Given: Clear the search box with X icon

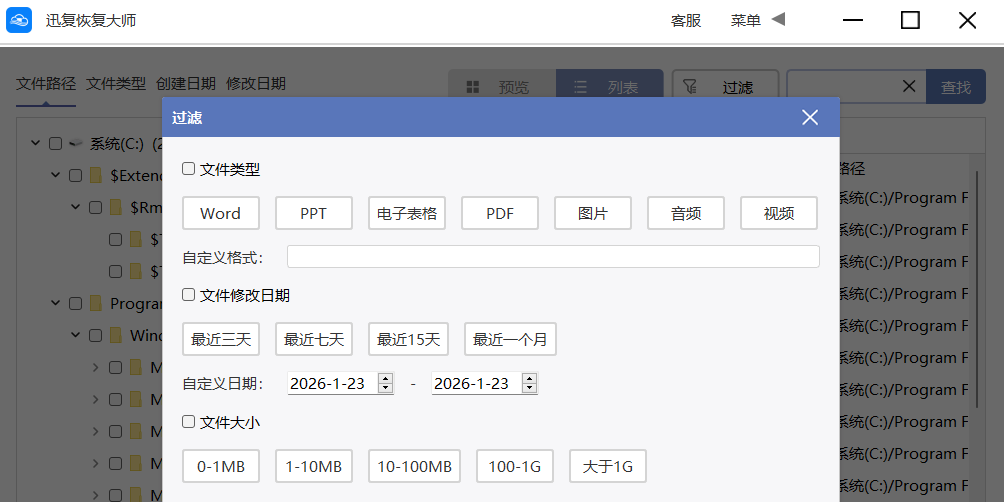Looking at the screenshot, I should click(909, 87).
